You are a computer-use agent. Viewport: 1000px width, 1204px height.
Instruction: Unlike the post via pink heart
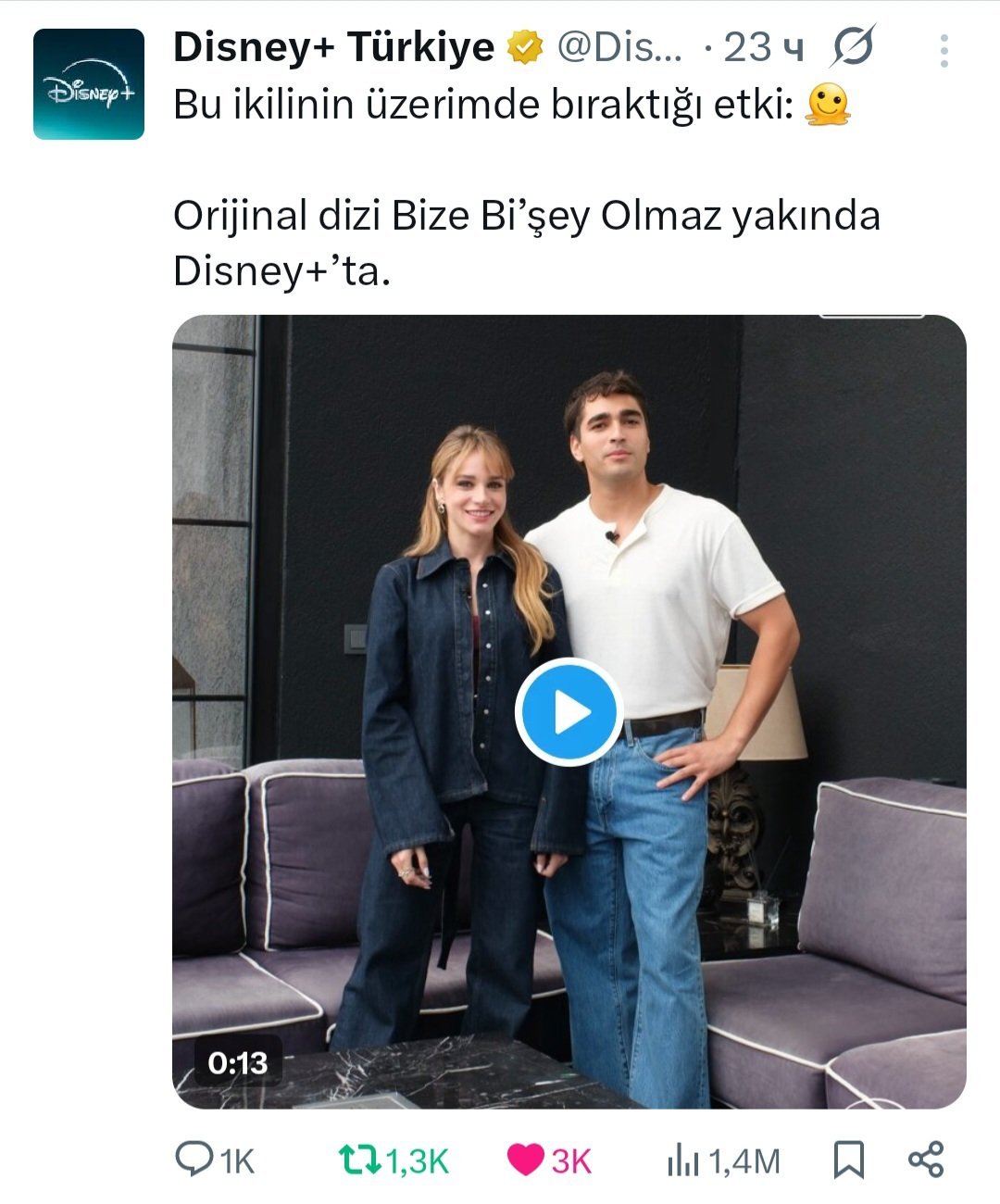pyautogui.click(x=526, y=1159)
